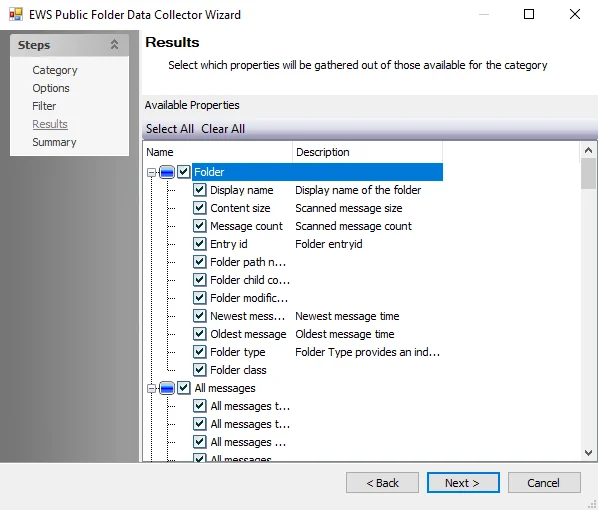This screenshot has height=510, width=598.
Task: Click the wizard app icon in title bar
Action: 16,14
